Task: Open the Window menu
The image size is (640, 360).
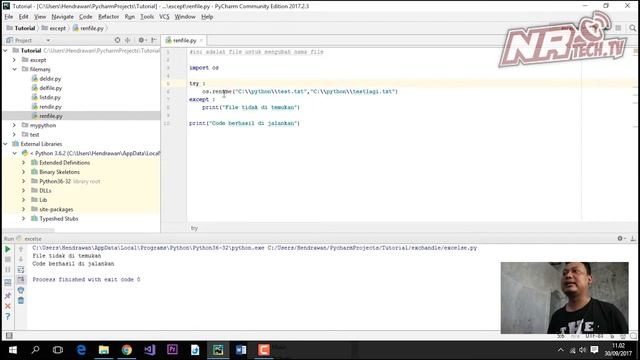Action: tap(185, 17)
